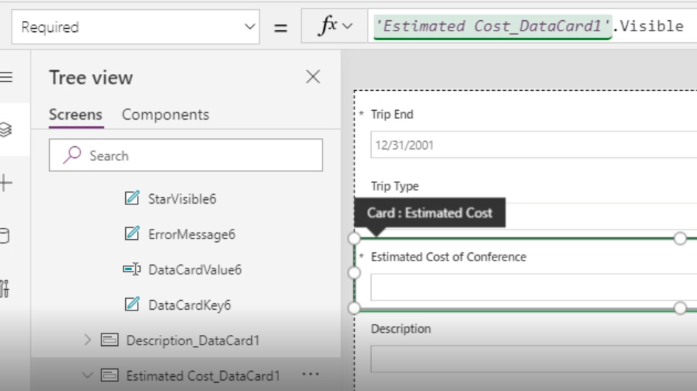Click the Estimated Cost of Conference input
The image size is (697, 391).
click(533, 287)
